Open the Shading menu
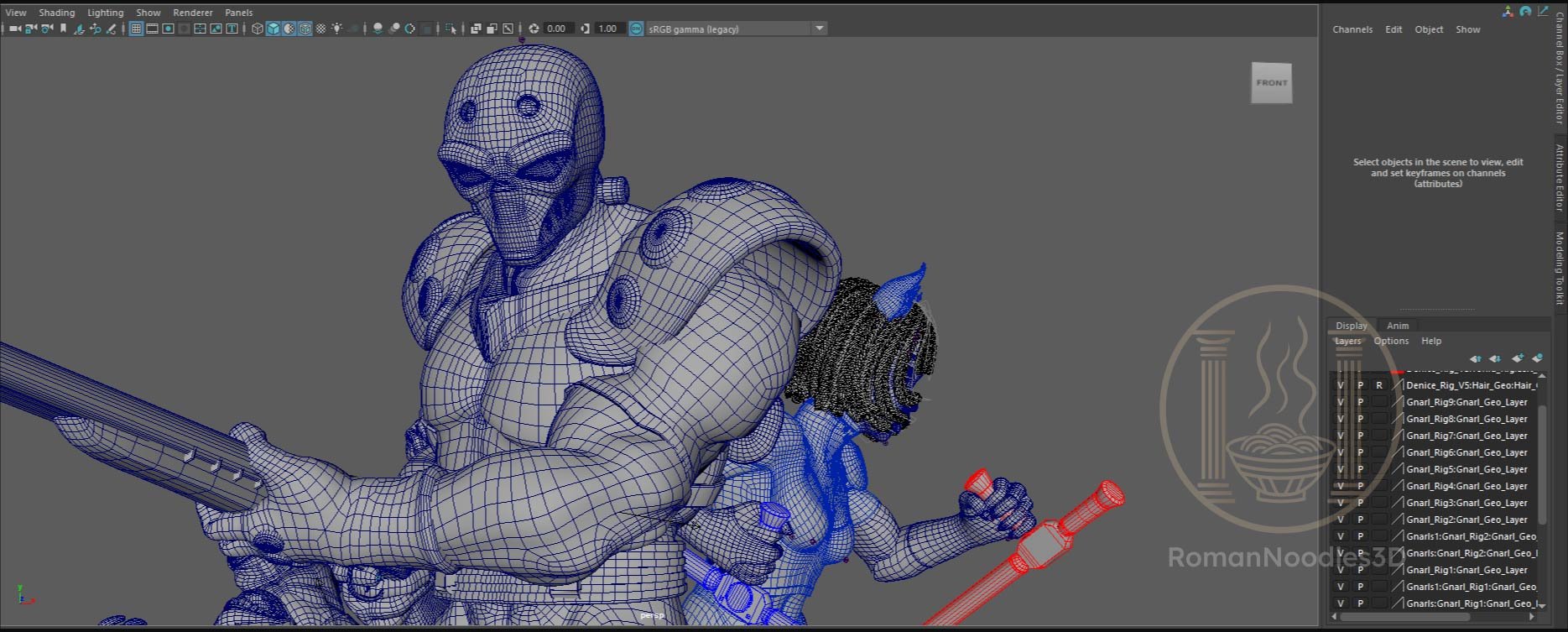The height and width of the screenshot is (632, 1568). pos(56,13)
